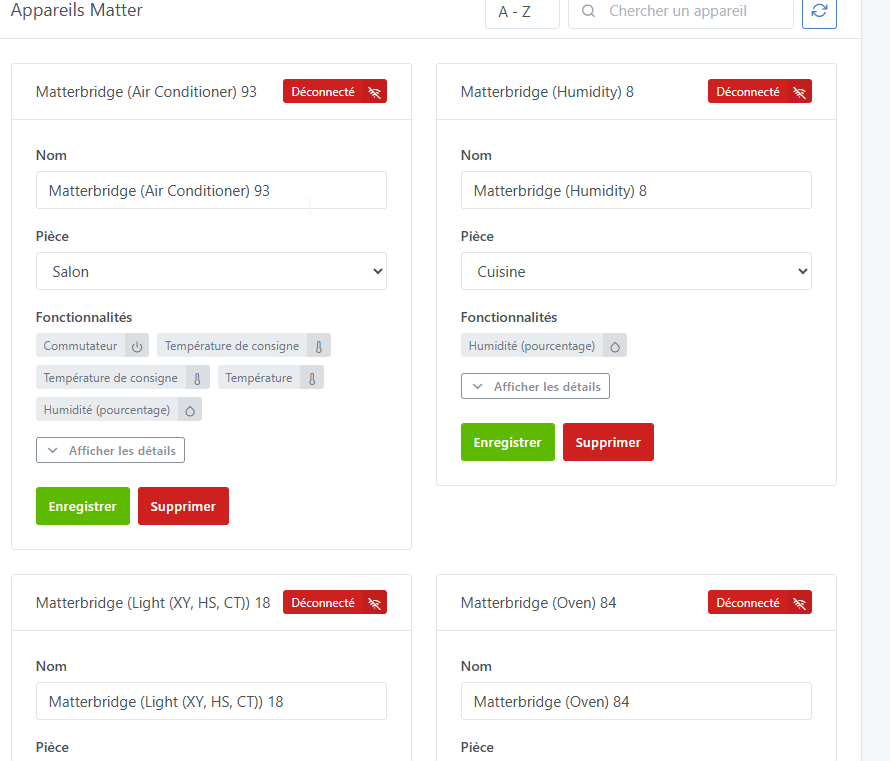Click the Oven 84 name input field
The width and height of the screenshot is (890, 761).
636,701
